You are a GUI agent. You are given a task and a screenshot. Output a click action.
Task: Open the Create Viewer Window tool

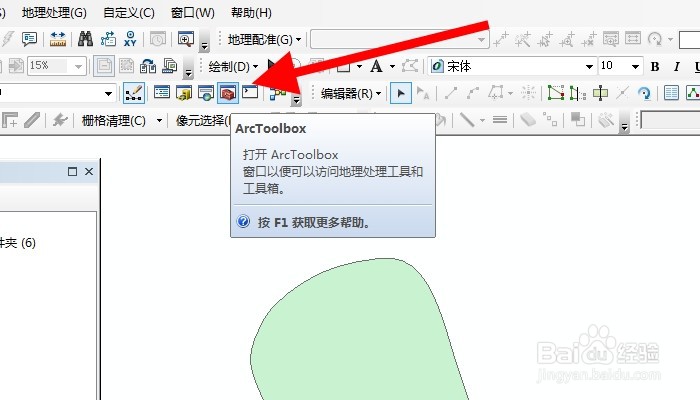click(186, 39)
